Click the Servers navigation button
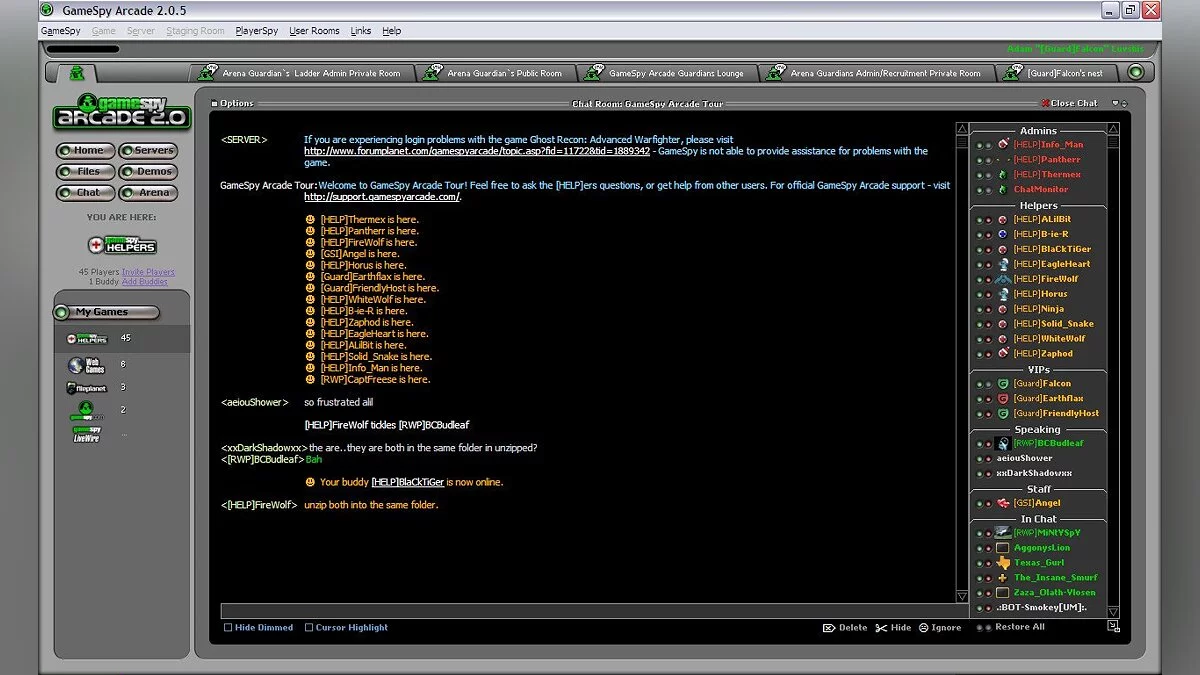The width and height of the screenshot is (1200, 675). (x=149, y=150)
